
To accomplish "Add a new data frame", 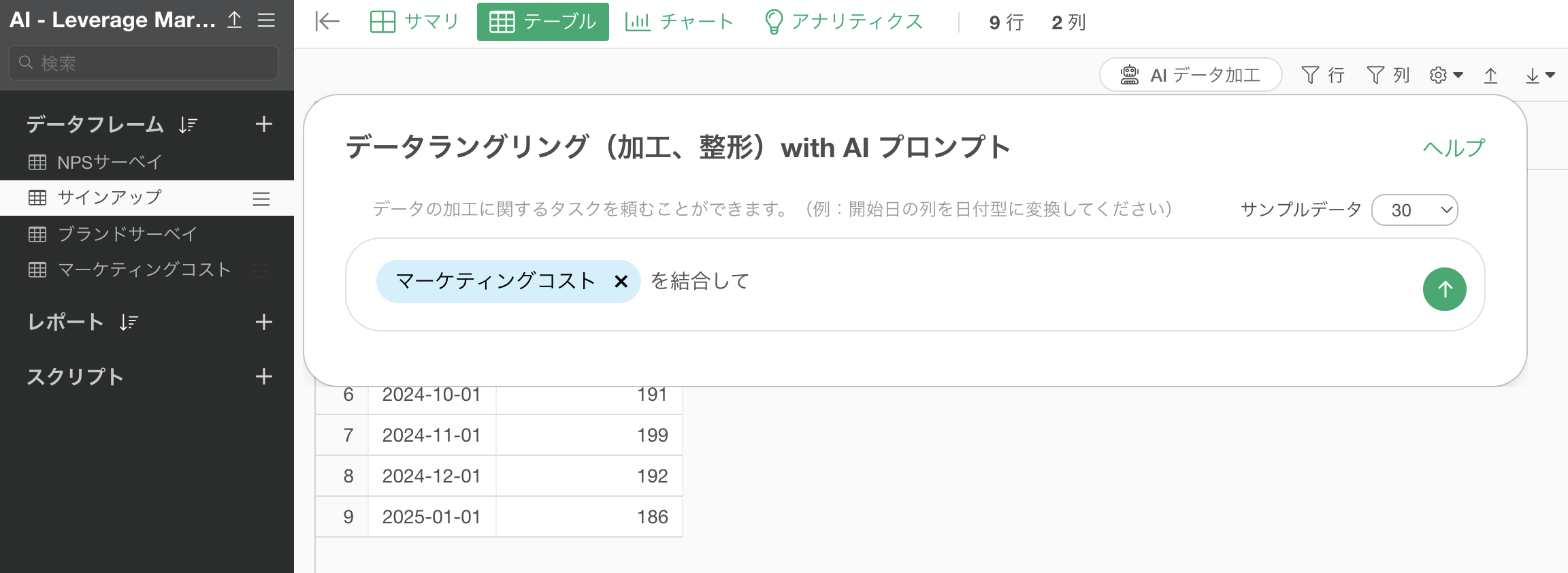I will click(263, 125).
